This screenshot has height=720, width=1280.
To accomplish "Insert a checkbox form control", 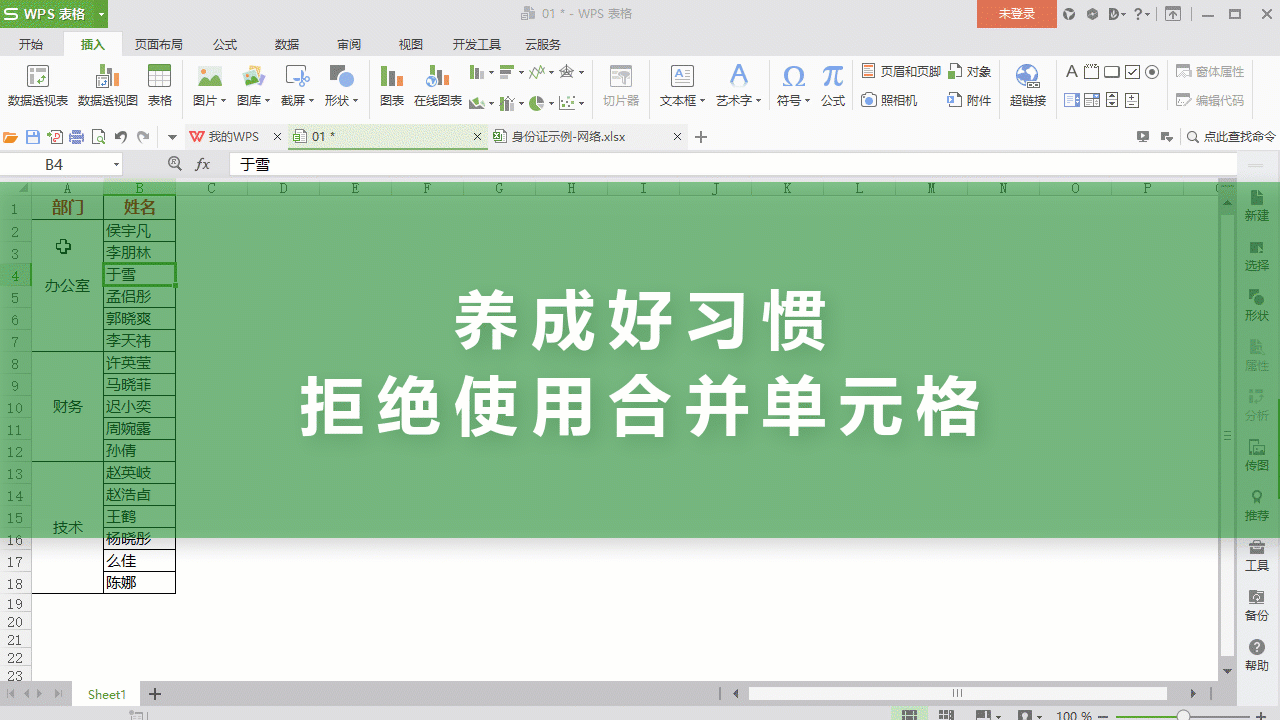I will click(1132, 72).
